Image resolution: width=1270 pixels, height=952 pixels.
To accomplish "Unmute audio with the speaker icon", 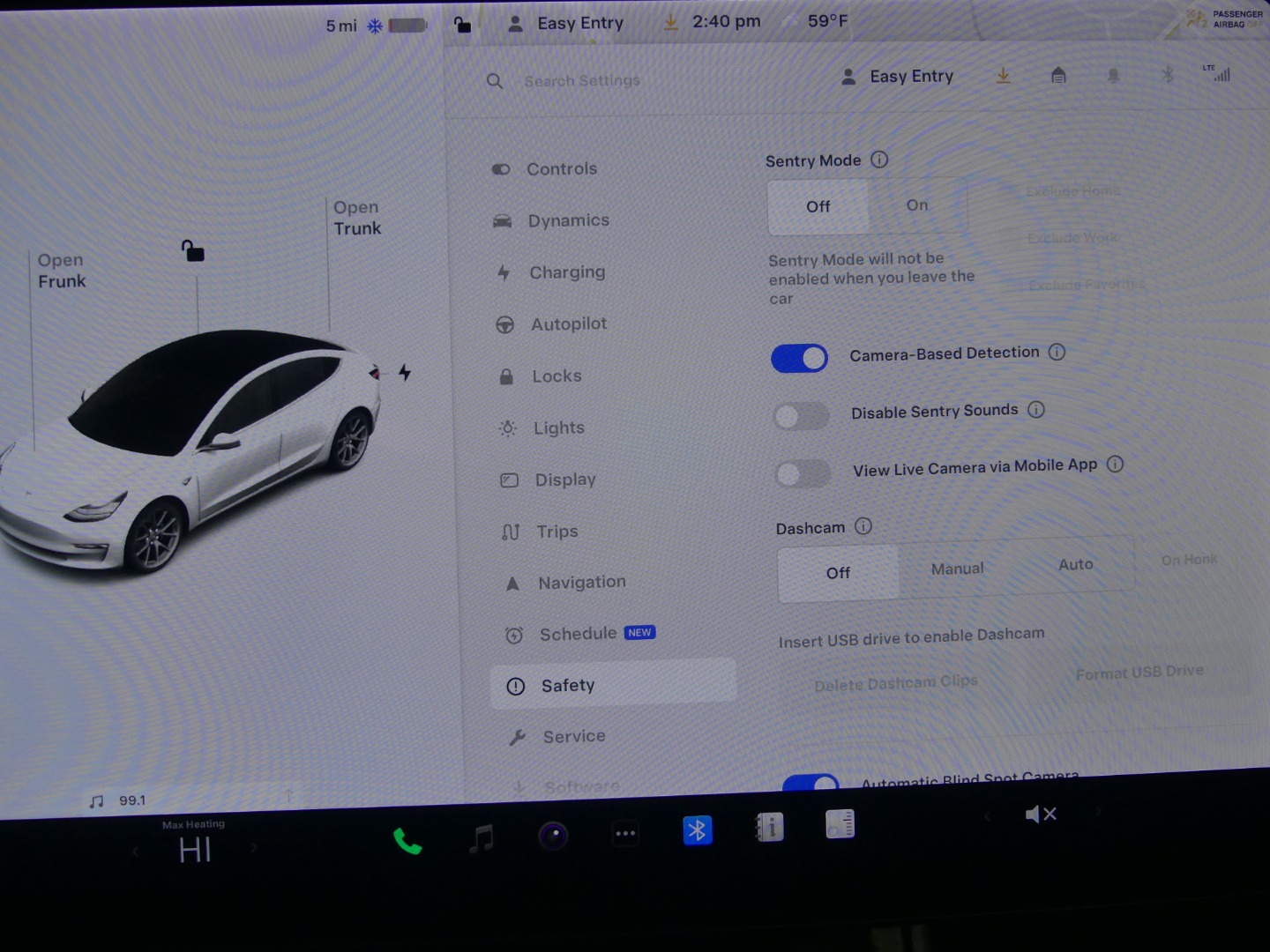I will [1040, 814].
